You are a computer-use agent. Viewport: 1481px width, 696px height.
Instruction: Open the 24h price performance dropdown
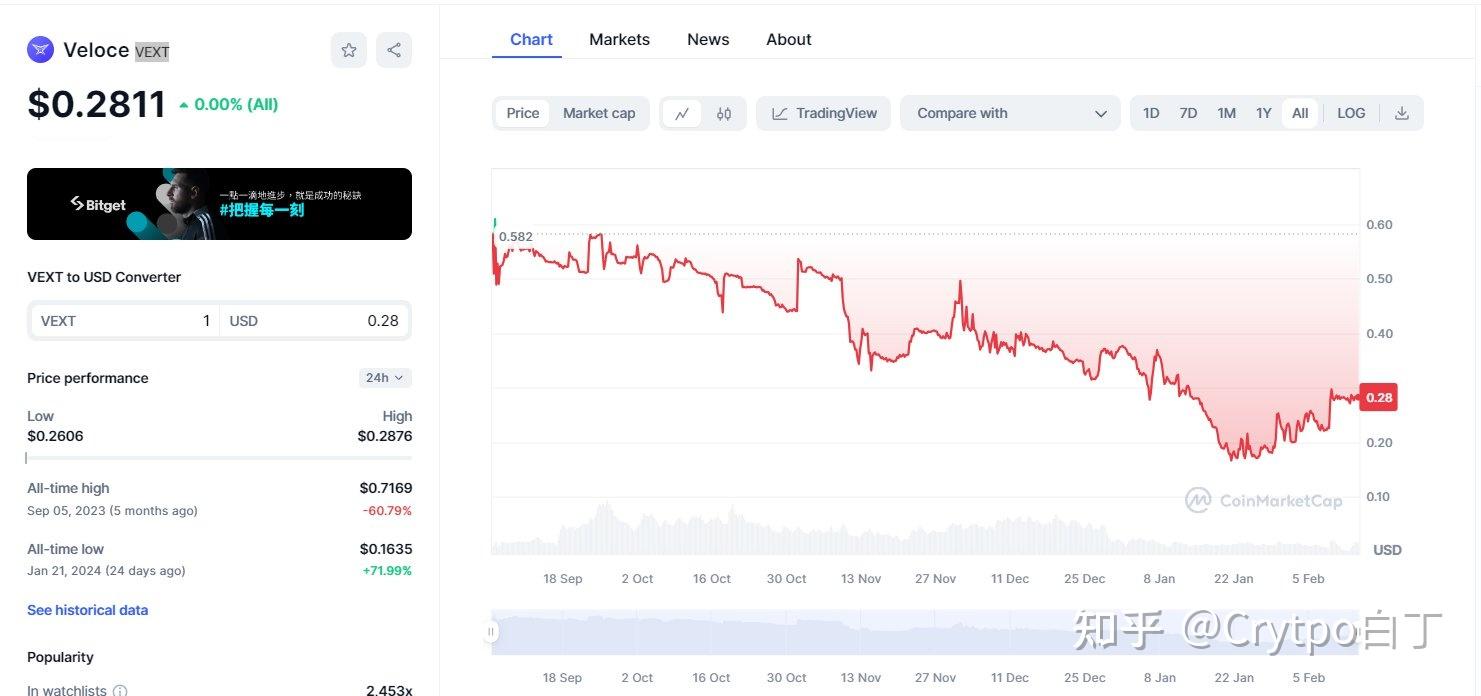385,378
